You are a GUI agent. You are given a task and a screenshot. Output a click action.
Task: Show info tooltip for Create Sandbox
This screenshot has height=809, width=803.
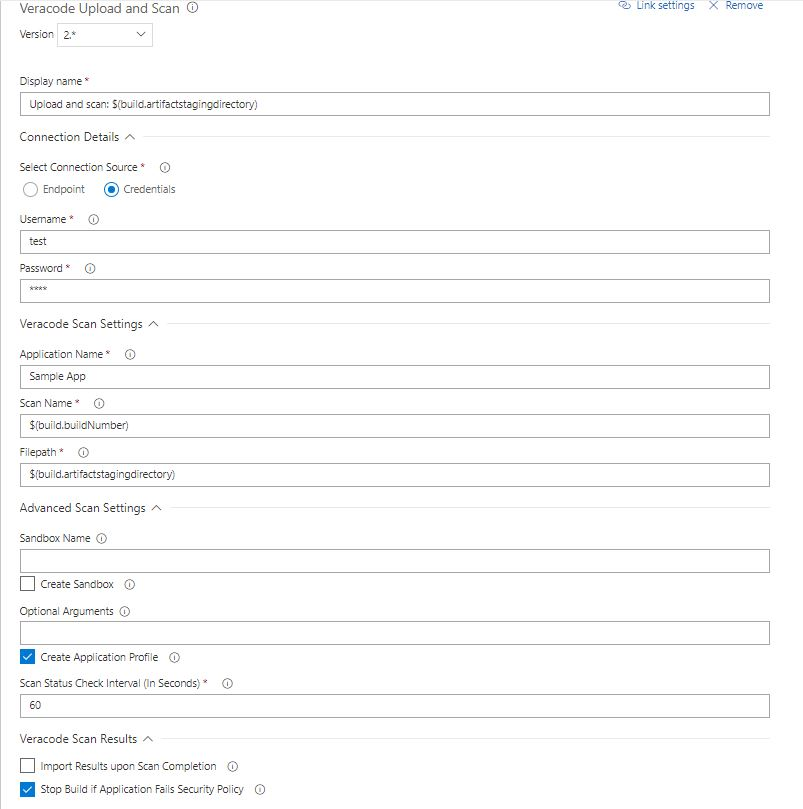pos(130,584)
